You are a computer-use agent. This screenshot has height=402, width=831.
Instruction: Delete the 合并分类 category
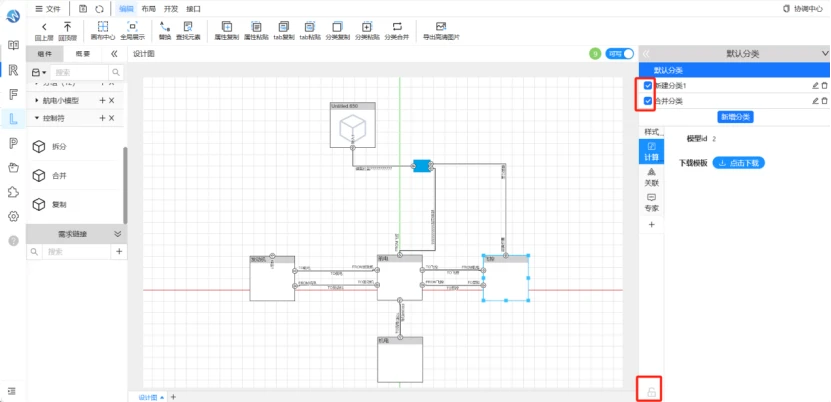click(x=824, y=101)
